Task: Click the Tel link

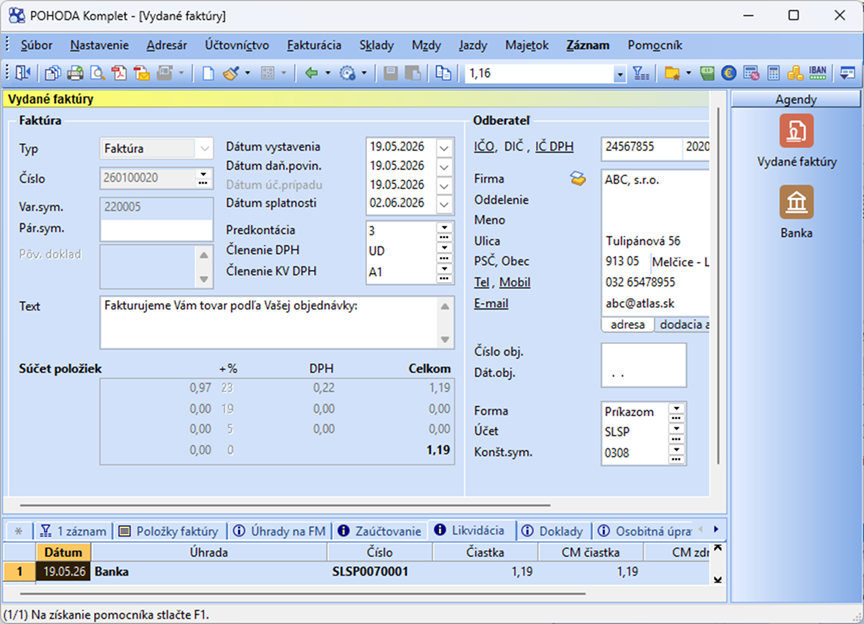Action: pyautogui.click(x=482, y=282)
